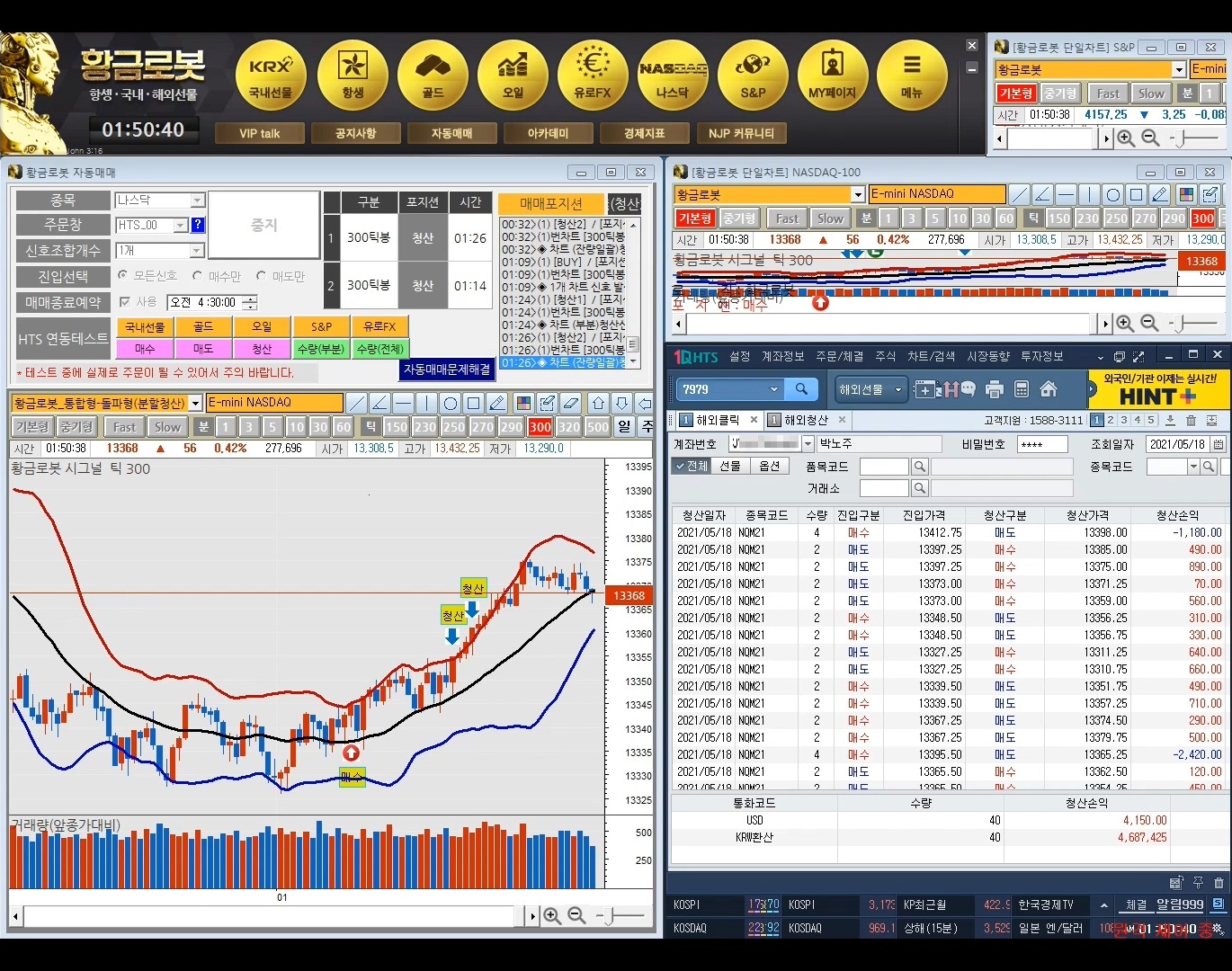Click 경제지표 button
Viewport: 1232px width, 971px height.
[x=644, y=133]
